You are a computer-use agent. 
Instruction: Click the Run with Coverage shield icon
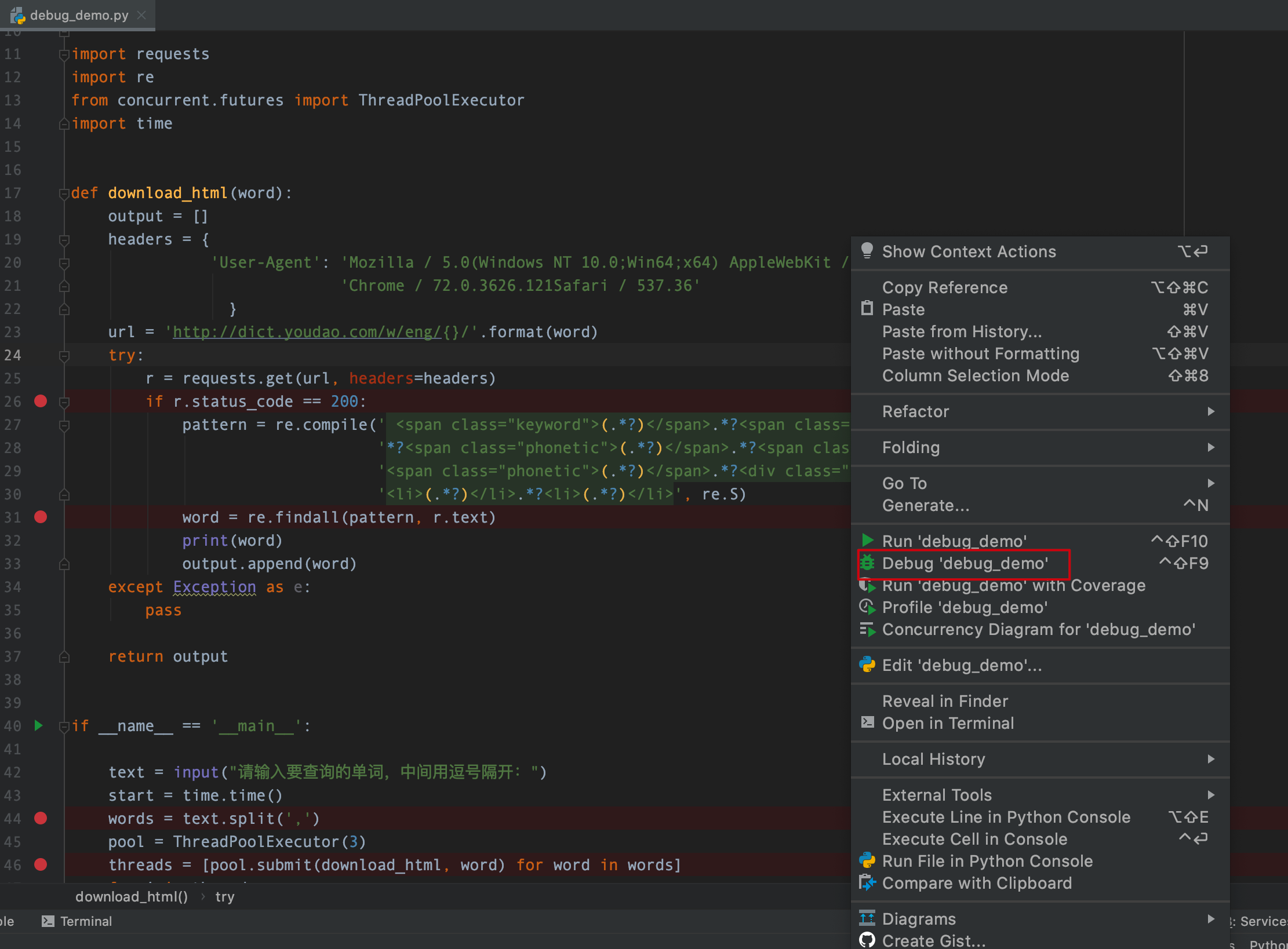point(867,585)
